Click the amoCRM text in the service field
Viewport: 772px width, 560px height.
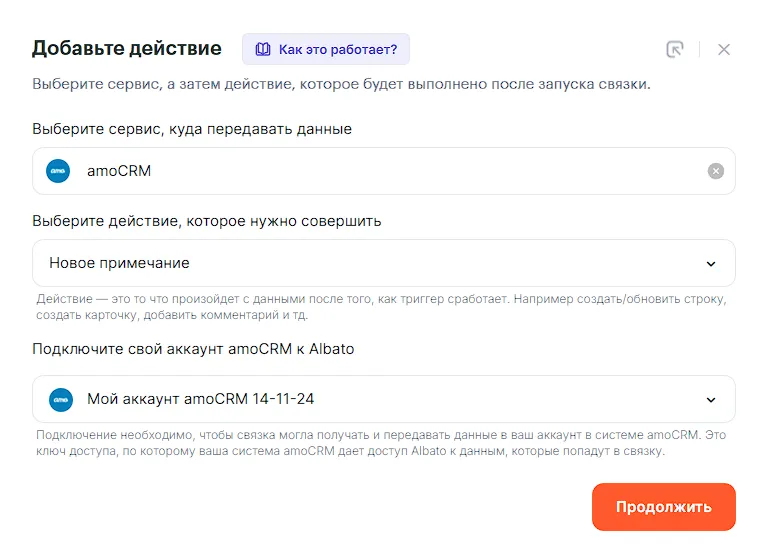point(119,171)
